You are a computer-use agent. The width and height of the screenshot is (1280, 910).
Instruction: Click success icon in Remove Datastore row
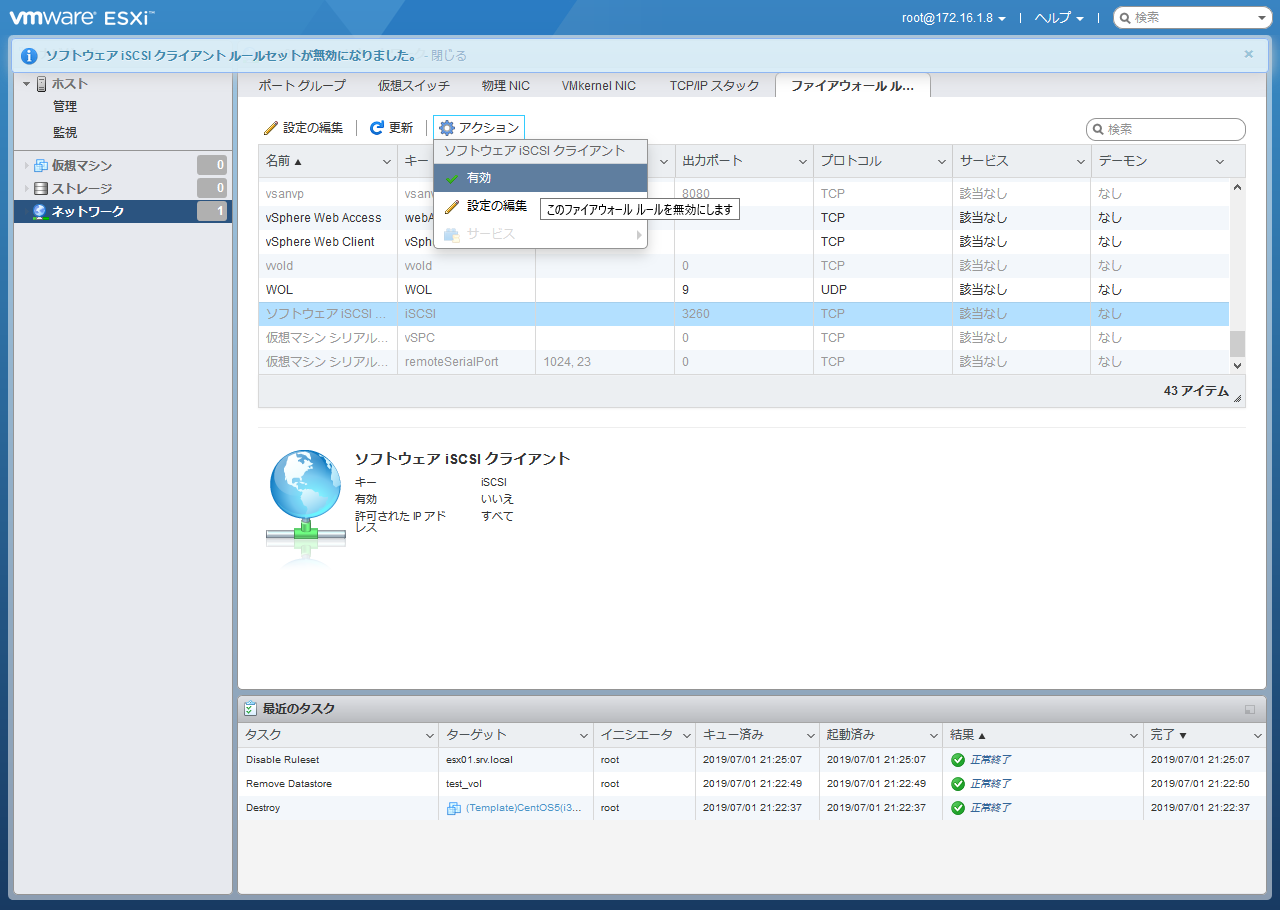pos(958,784)
